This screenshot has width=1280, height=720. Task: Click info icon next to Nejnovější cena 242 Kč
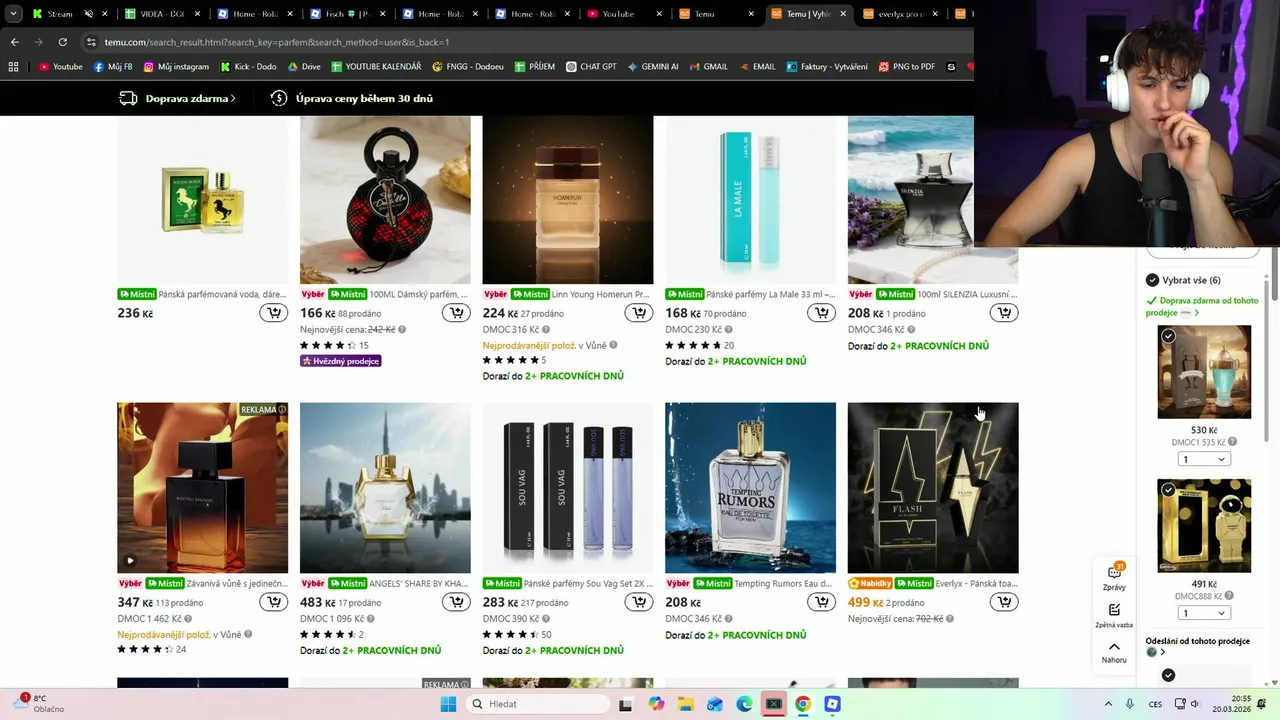[x=402, y=330]
